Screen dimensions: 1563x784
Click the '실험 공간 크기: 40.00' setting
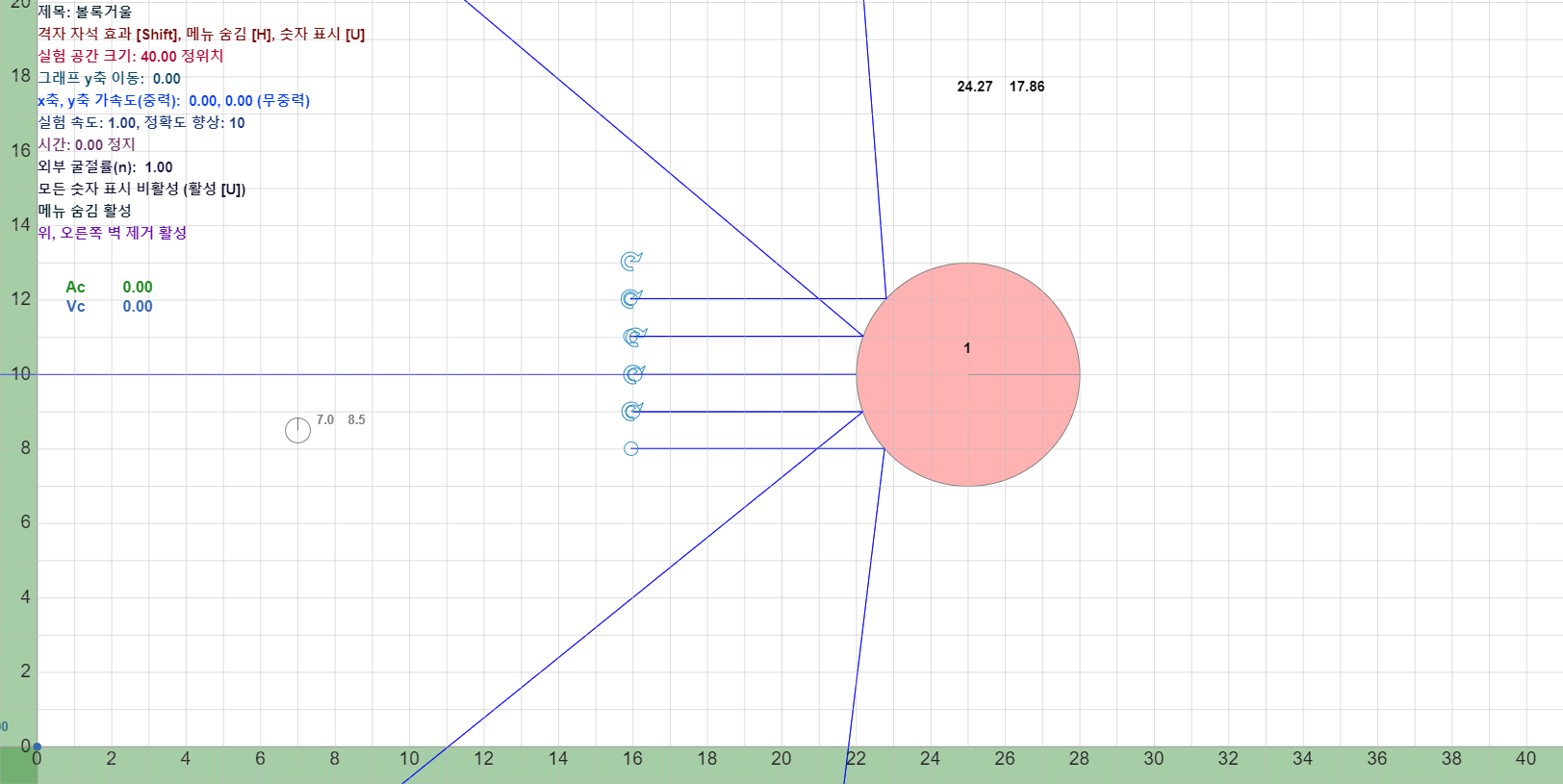click(131, 56)
